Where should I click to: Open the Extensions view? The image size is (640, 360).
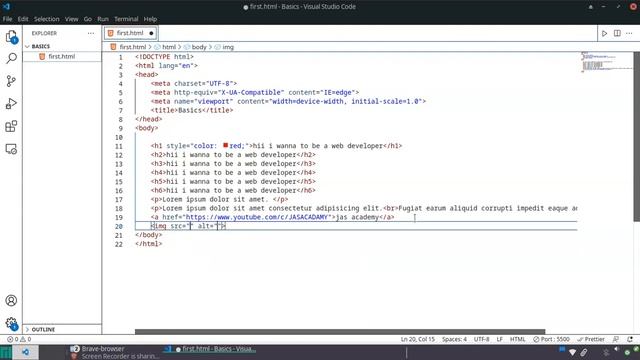tap(11, 126)
